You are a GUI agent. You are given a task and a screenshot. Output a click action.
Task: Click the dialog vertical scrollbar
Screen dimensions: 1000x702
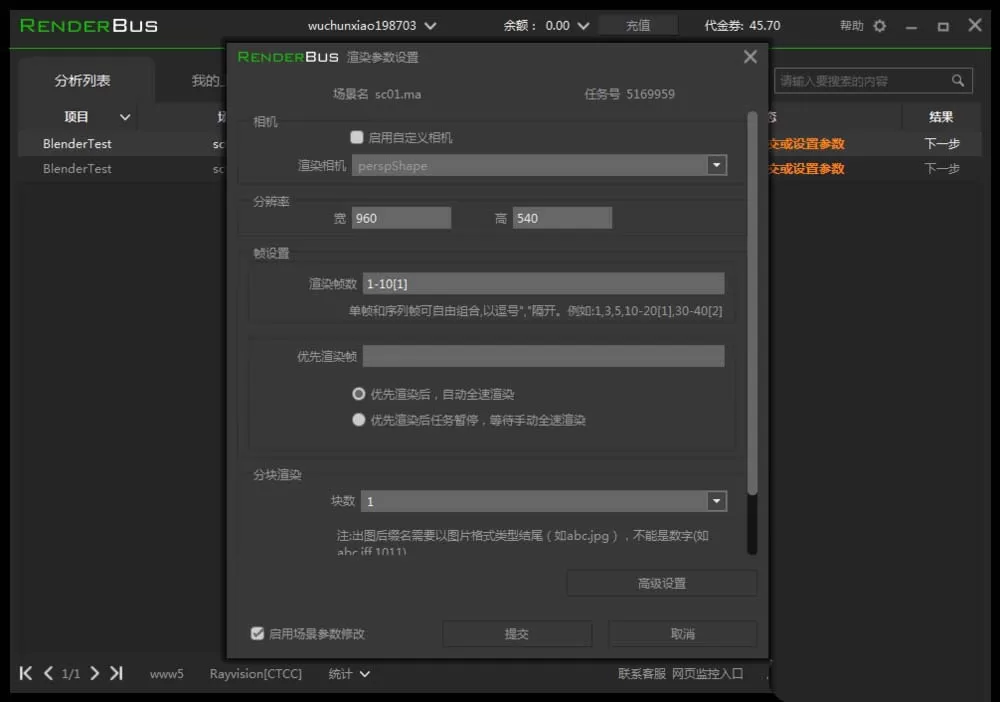[752, 303]
